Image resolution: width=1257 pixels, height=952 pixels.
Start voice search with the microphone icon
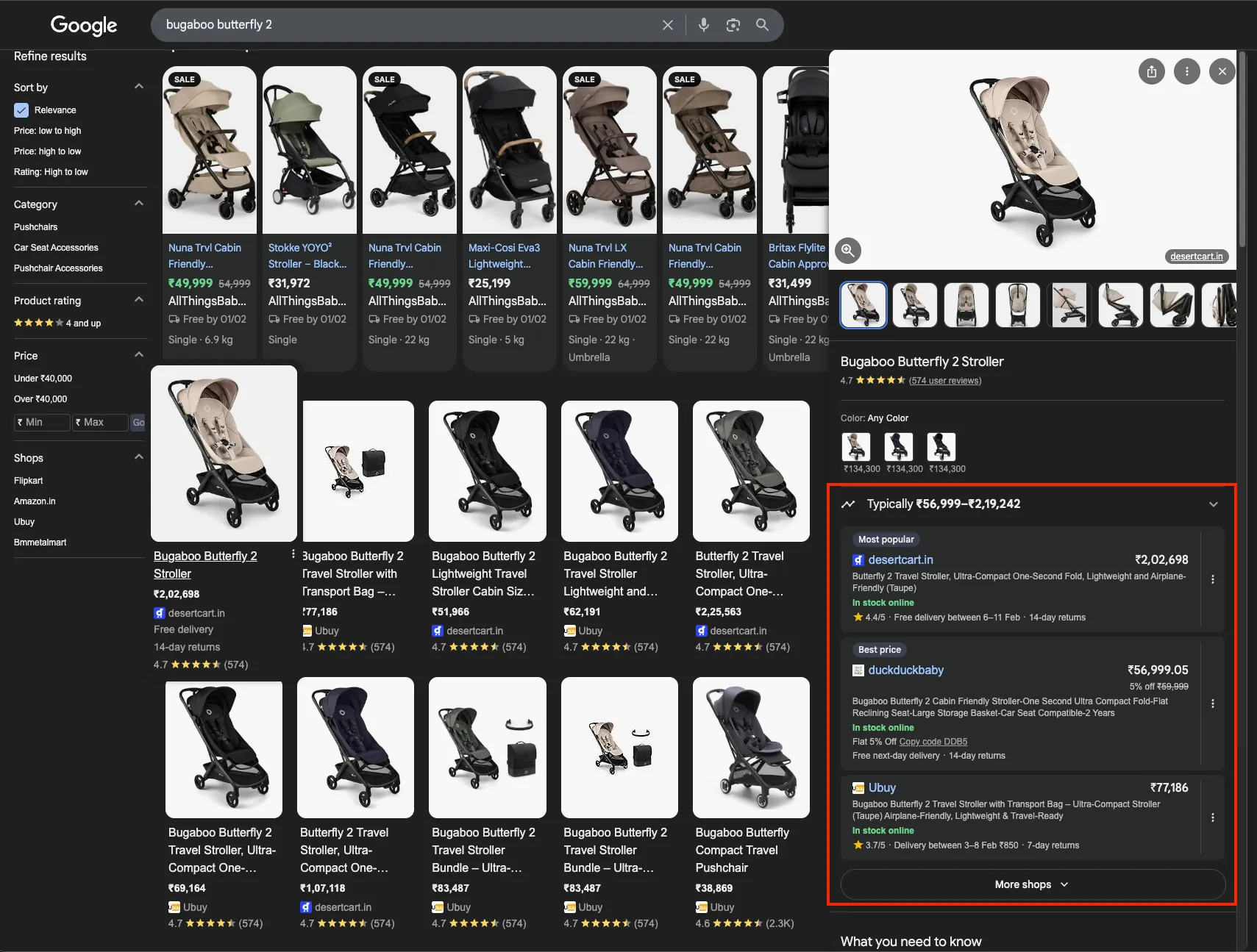(704, 25)
